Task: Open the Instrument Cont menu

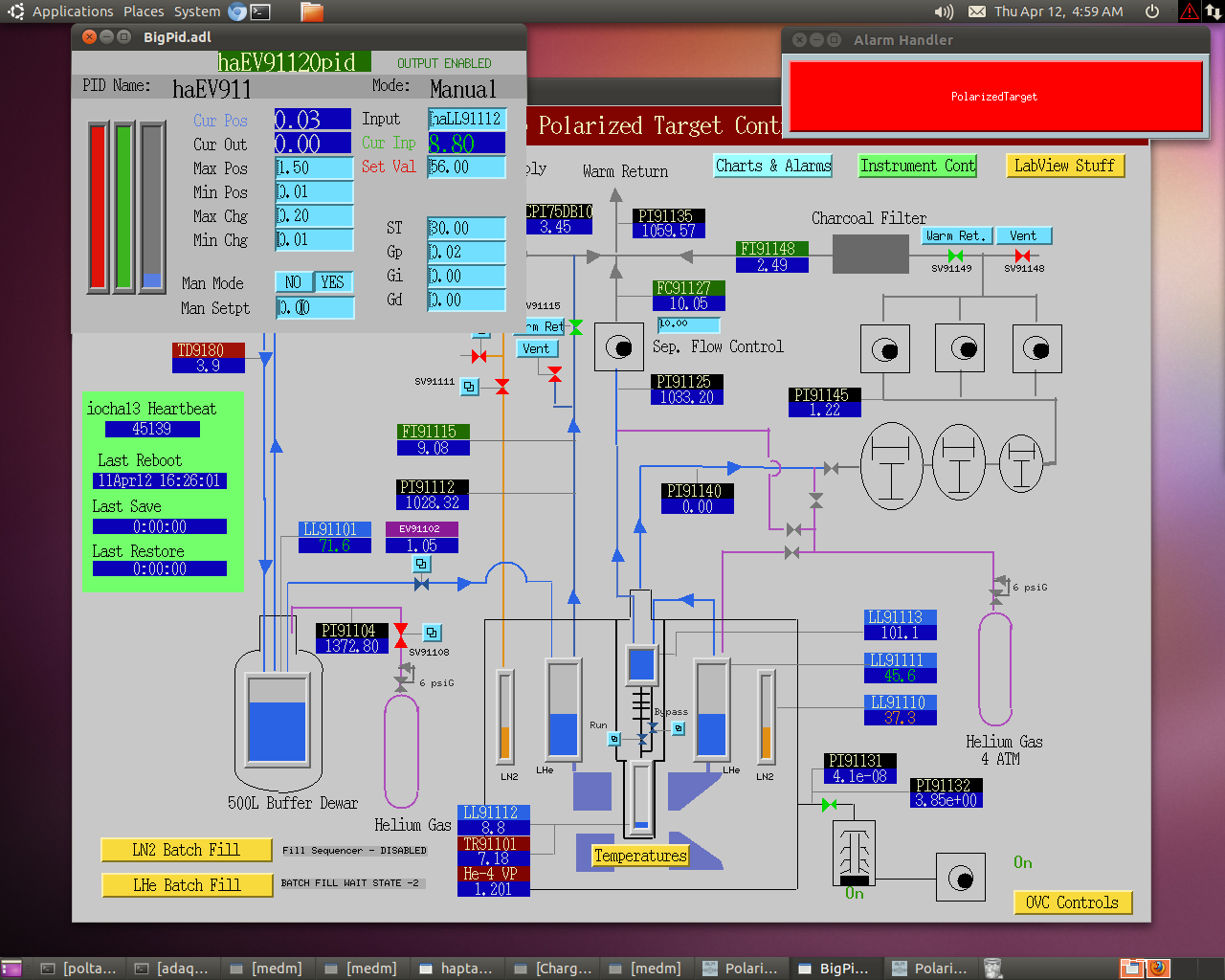Action: [x=918, y=166]
